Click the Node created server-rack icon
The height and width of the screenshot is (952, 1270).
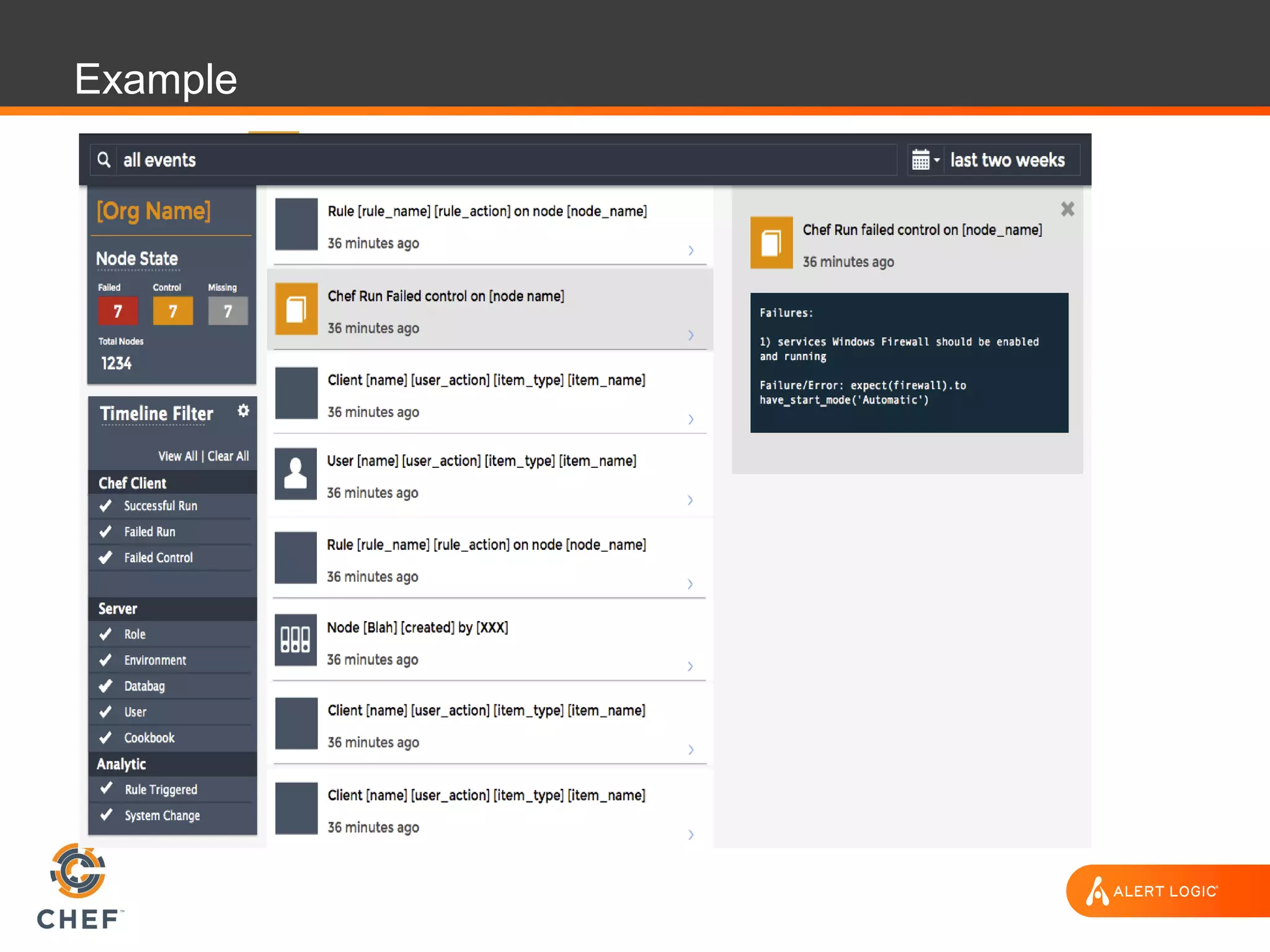[295, 640]
